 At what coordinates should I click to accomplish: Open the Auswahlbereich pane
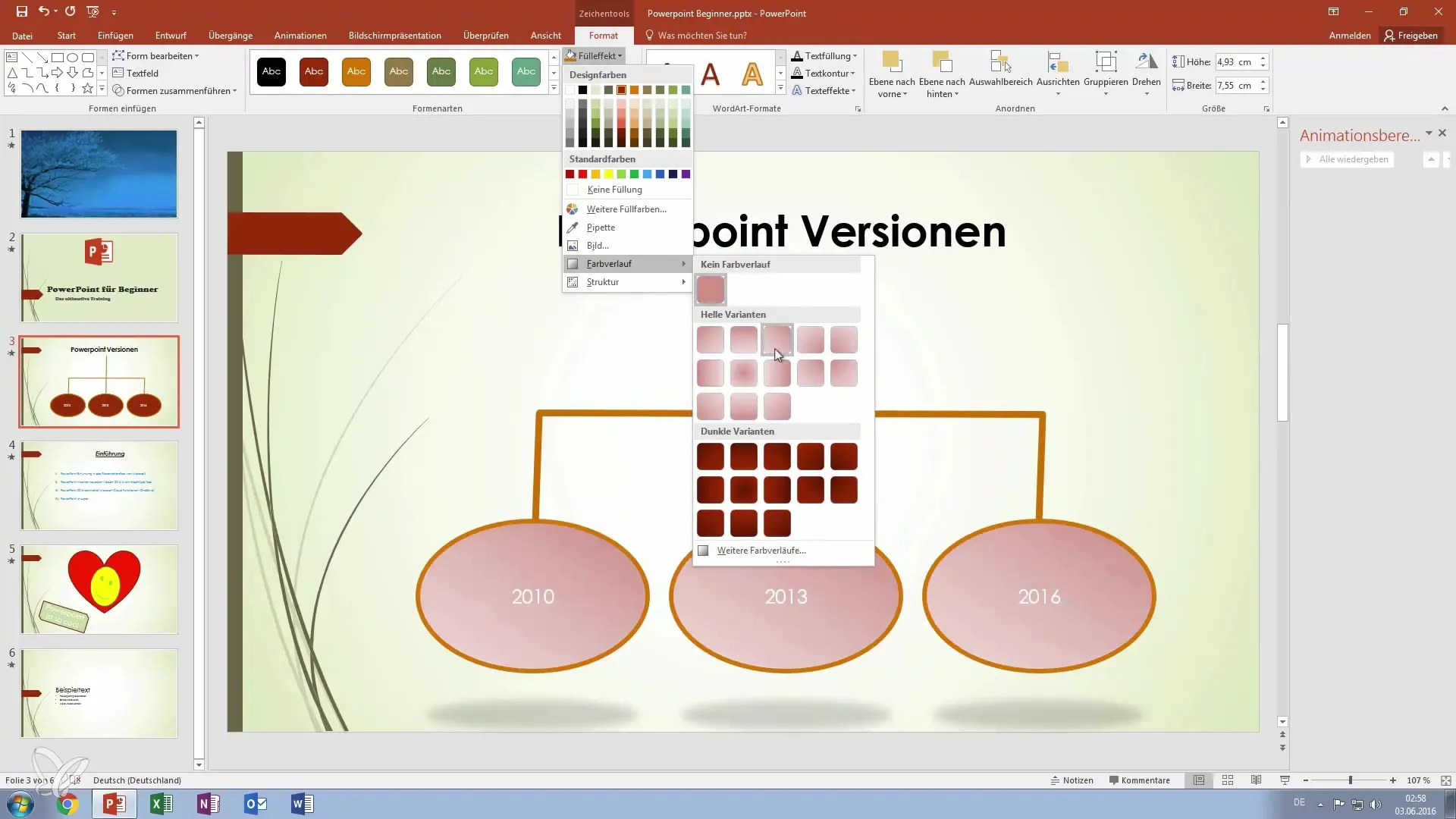(x=1000, y=69)
